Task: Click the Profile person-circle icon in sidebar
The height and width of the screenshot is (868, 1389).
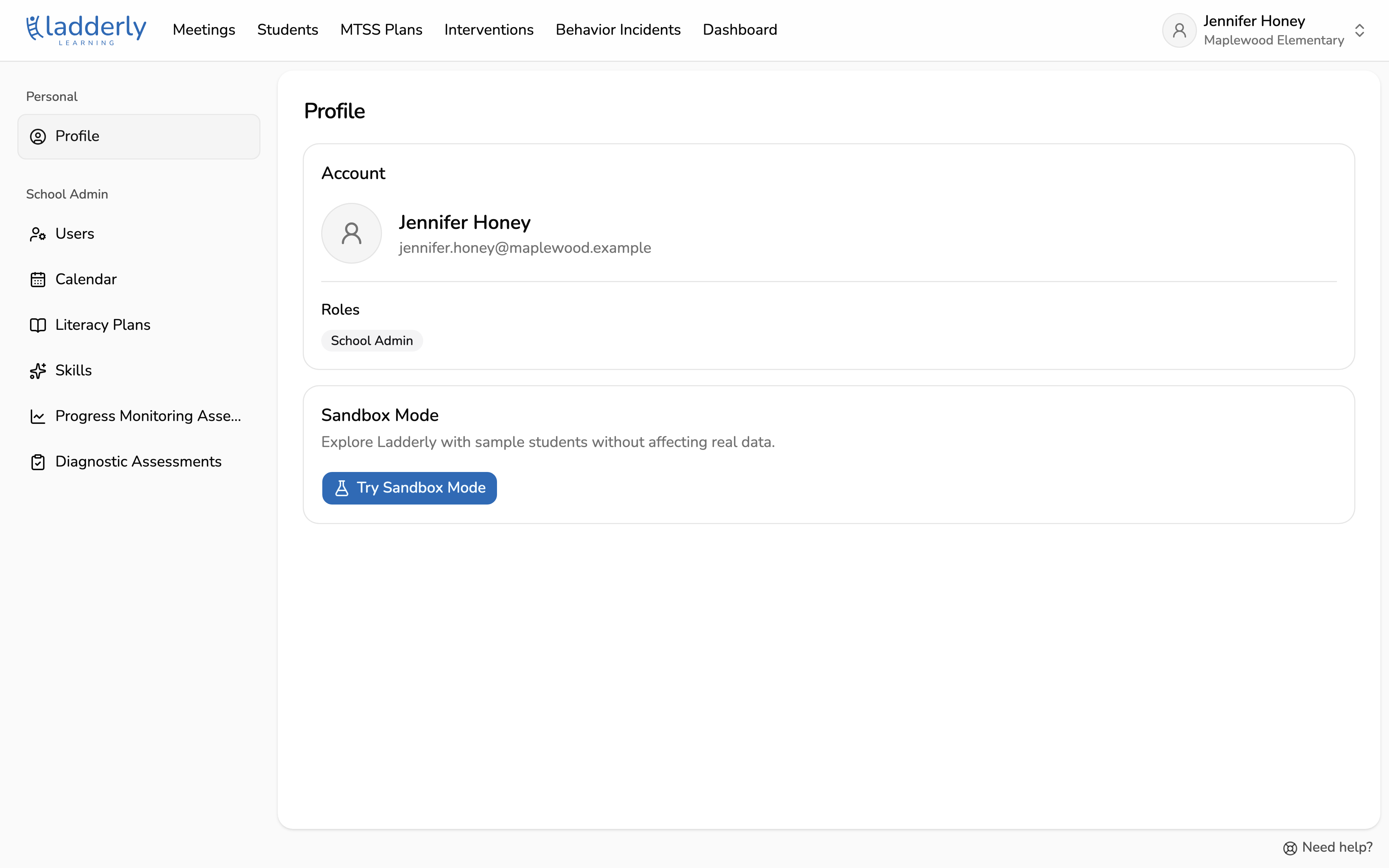Action: 38,137
